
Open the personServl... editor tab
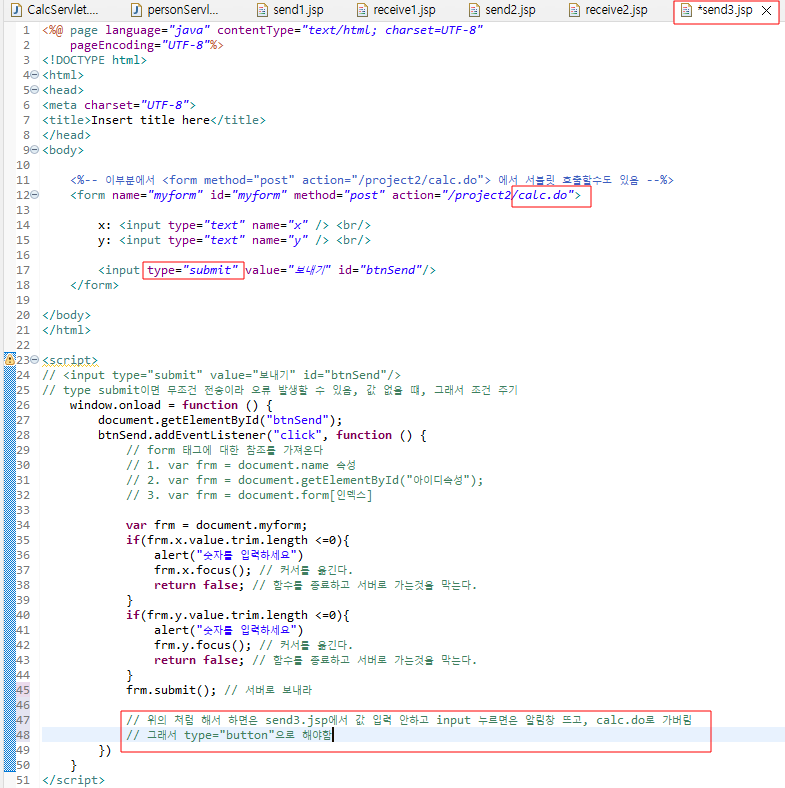[175, 10]
